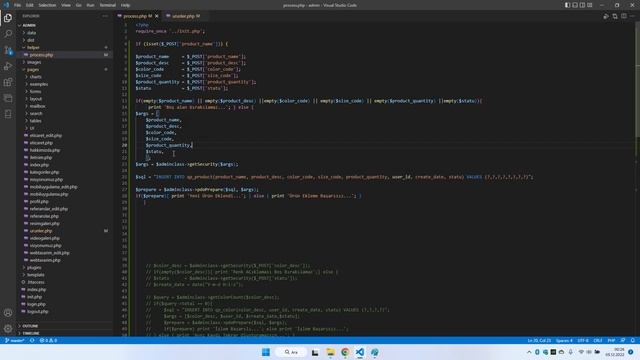Open the Edit menu
The height and width of the screenshot is (360, 640).
30,5
